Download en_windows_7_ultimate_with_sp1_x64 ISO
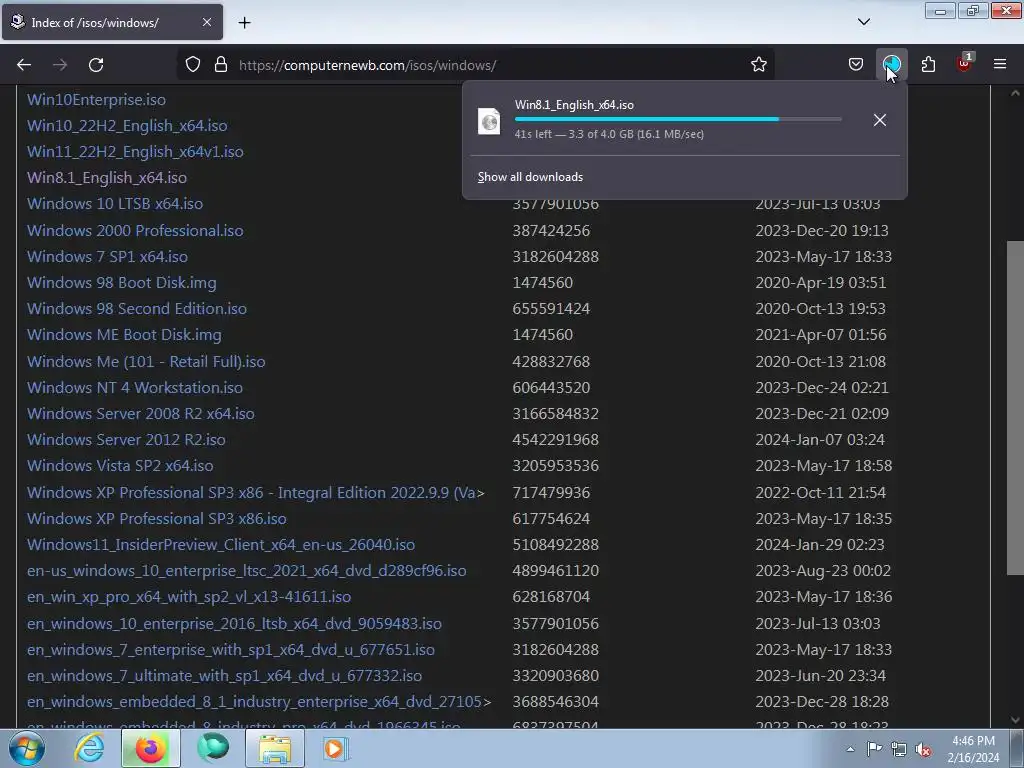The width and height of the screenshot is (1024, 768). point(224,676)
